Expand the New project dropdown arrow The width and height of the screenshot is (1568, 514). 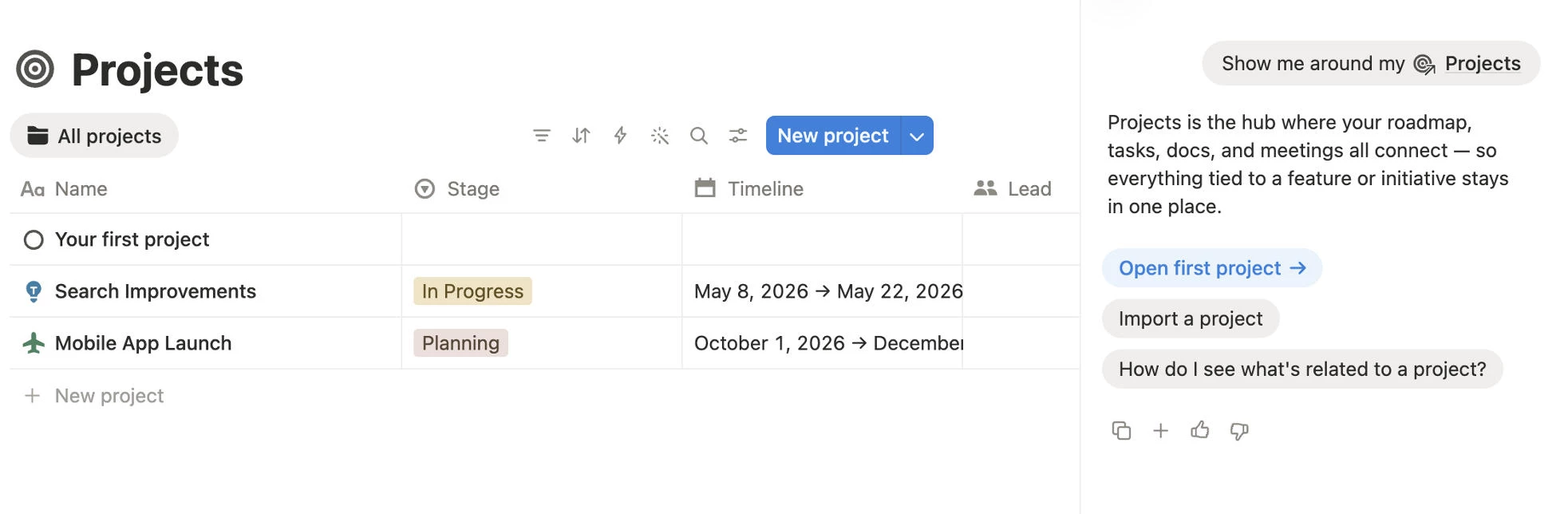[917, 136]
